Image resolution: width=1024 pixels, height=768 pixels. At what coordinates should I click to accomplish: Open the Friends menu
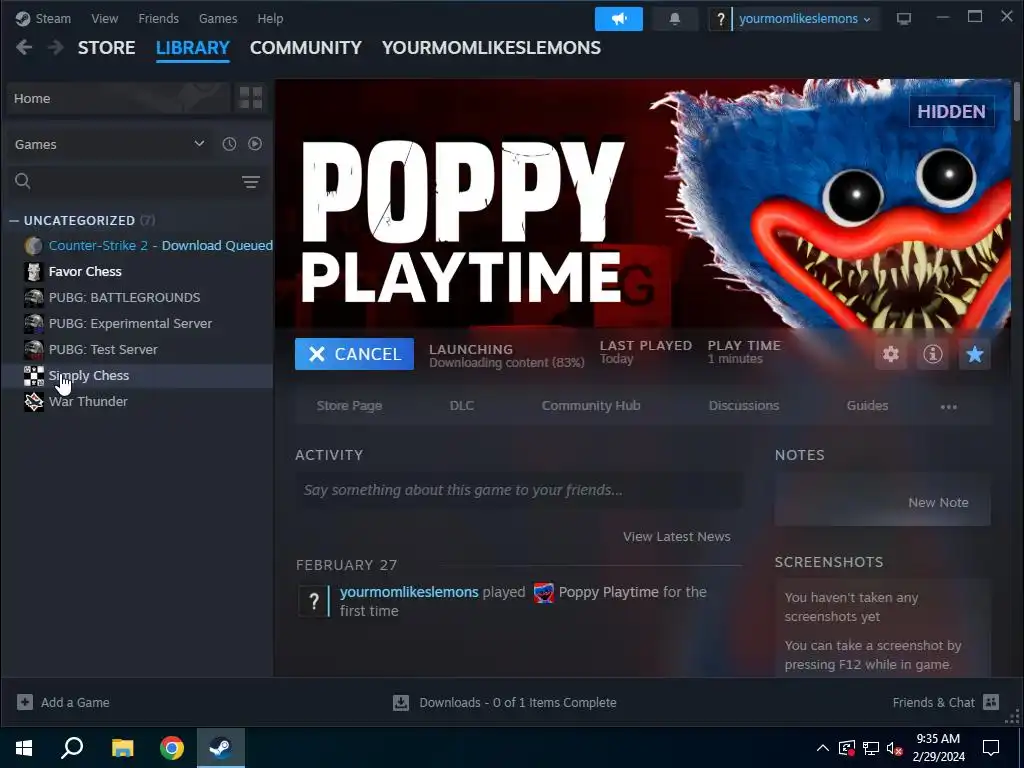pos(158,19)
